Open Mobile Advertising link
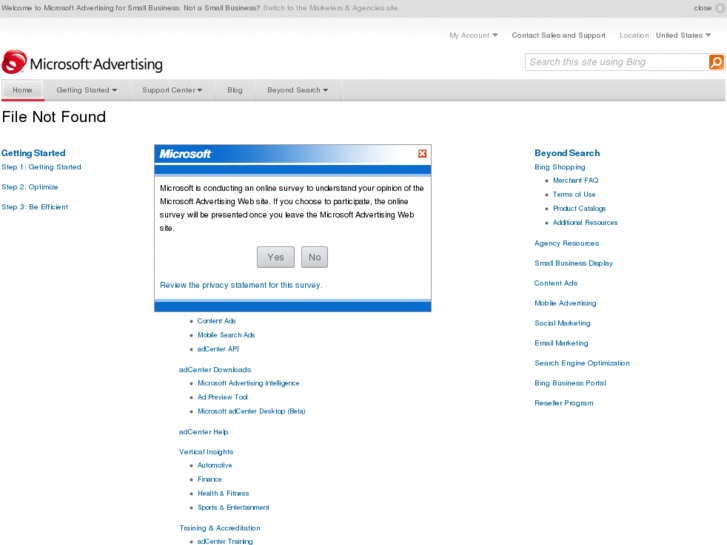This screenshot has height=545, width=727. tap(565, 303)
